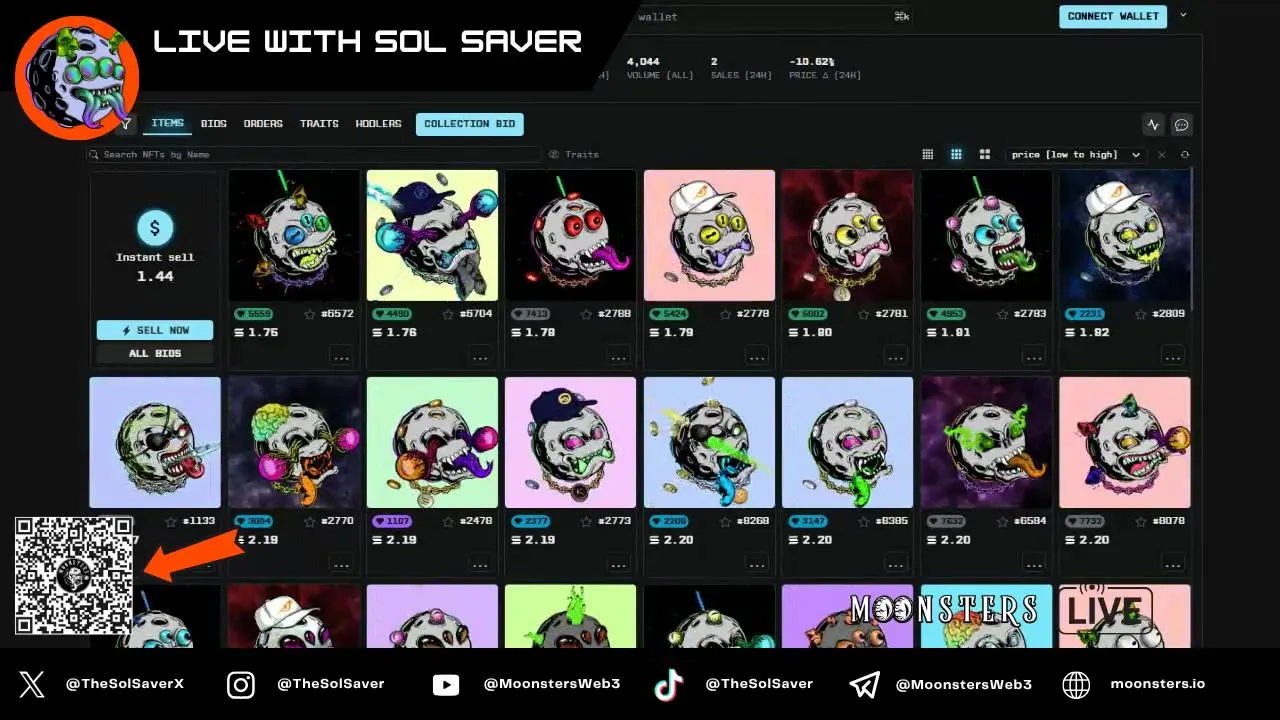Select the small grid view icon
The height and width of the screenshot is (720, 1280).
(928, 155)
